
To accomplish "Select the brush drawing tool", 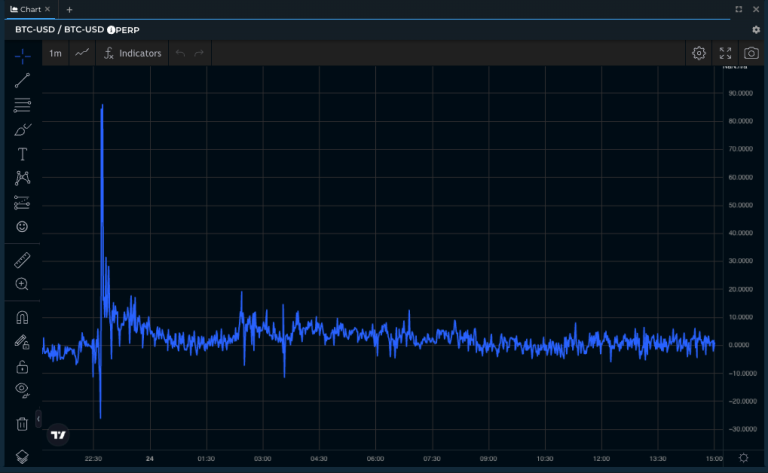I will (22, 130).
